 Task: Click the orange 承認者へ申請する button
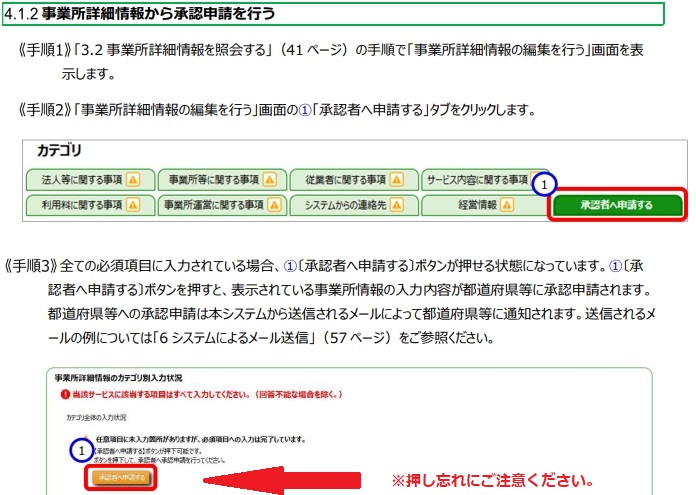(121, 478)
